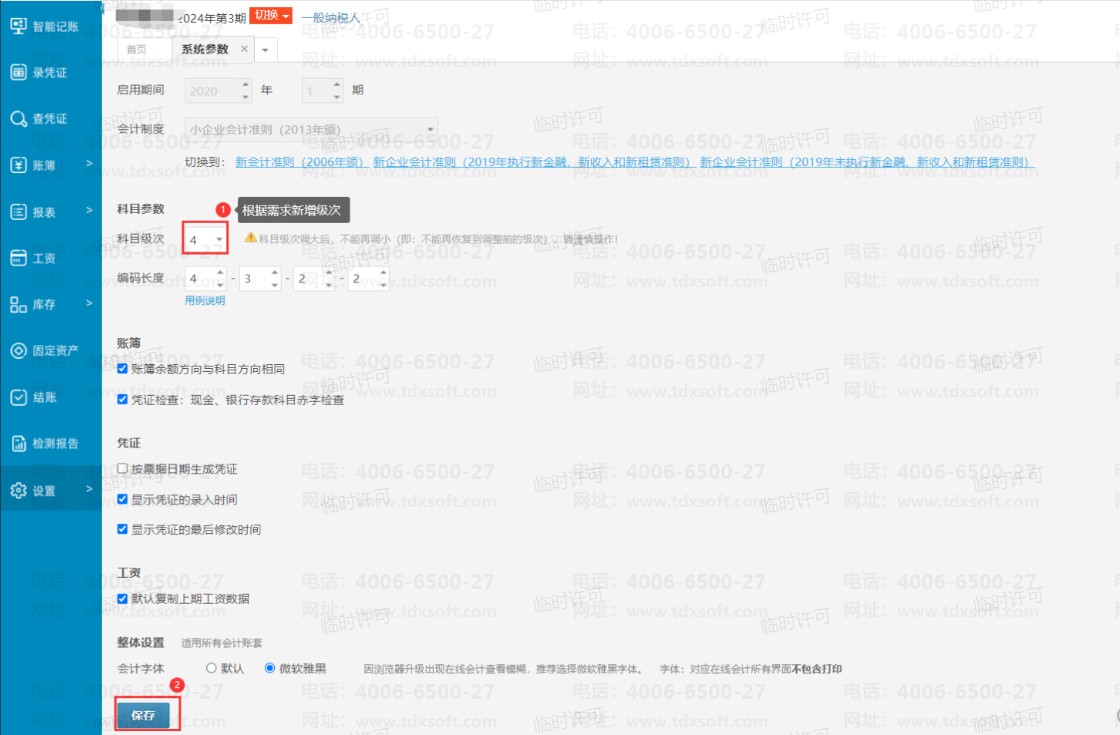Click 启用期间 period stepper
This screenshot has height=735, width=1120.
pos(337,91)
